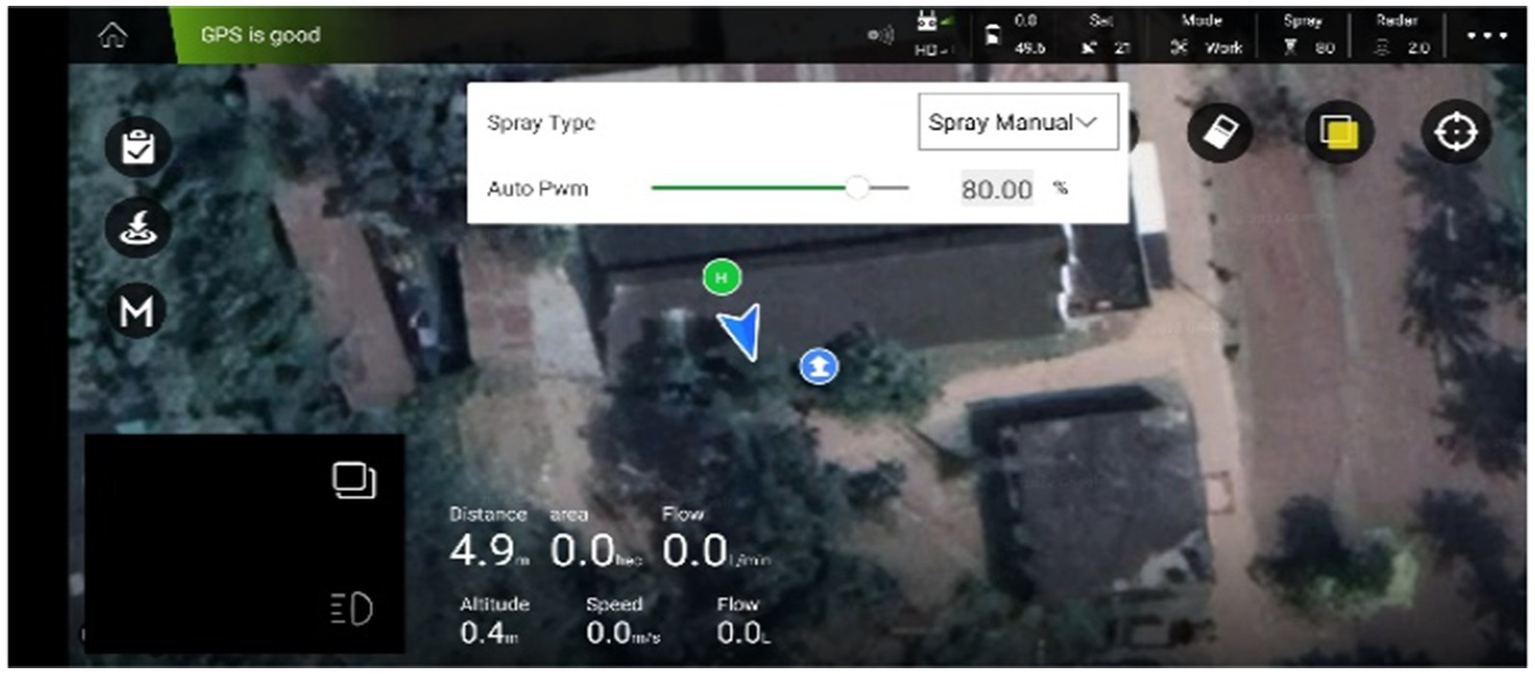Screen dimensions: 1535x674
Task: Click the blue upload waypoint marker
Action: click(x=819, y=366)
